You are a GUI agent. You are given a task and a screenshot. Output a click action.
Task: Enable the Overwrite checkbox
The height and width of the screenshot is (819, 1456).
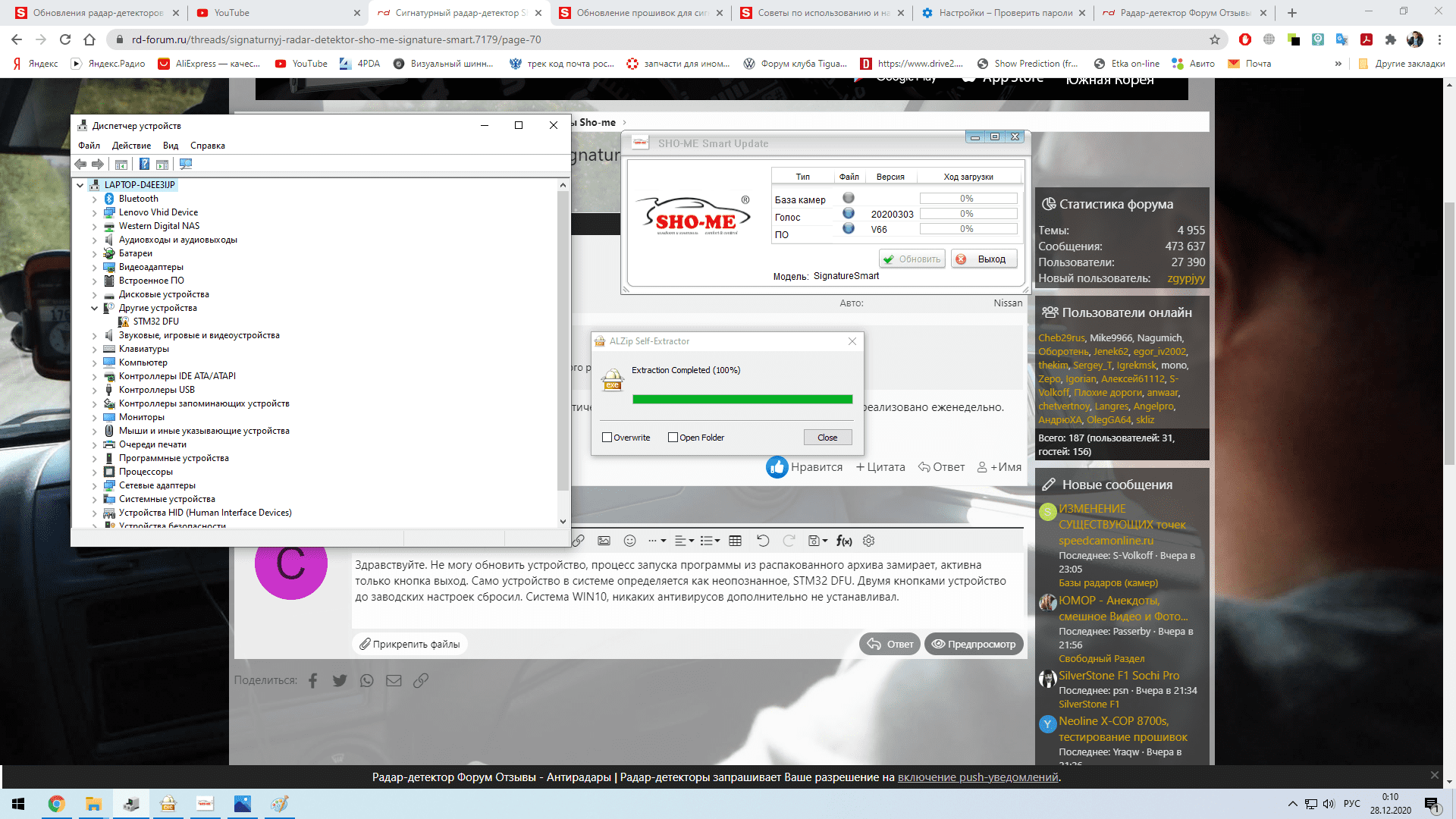coord(607,438)
